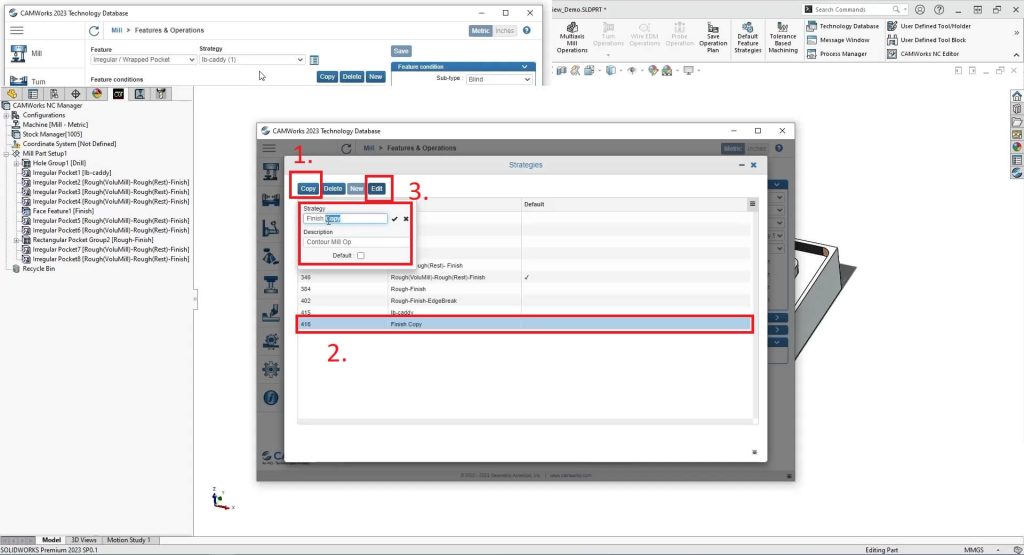
Task: Open File Explorer folder icon in task pane
Action: (1017, 122)
